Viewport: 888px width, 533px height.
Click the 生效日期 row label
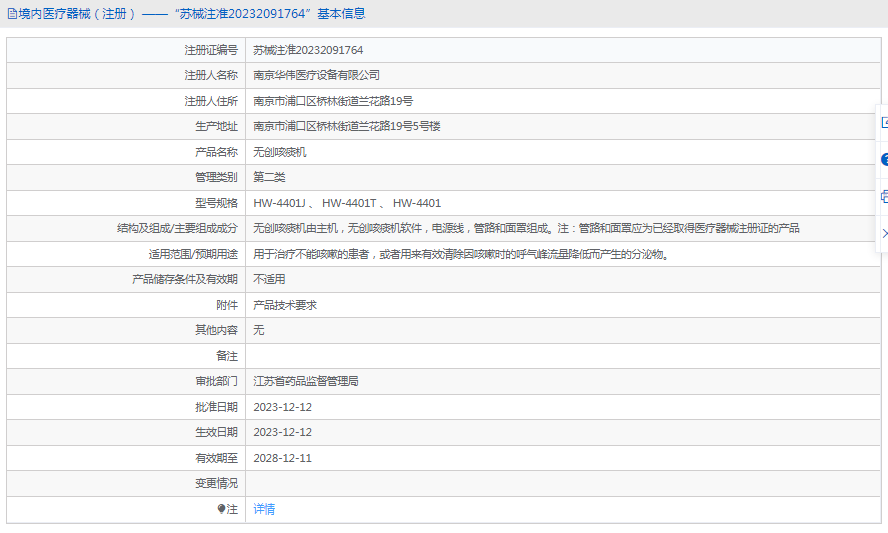[216, 432]
